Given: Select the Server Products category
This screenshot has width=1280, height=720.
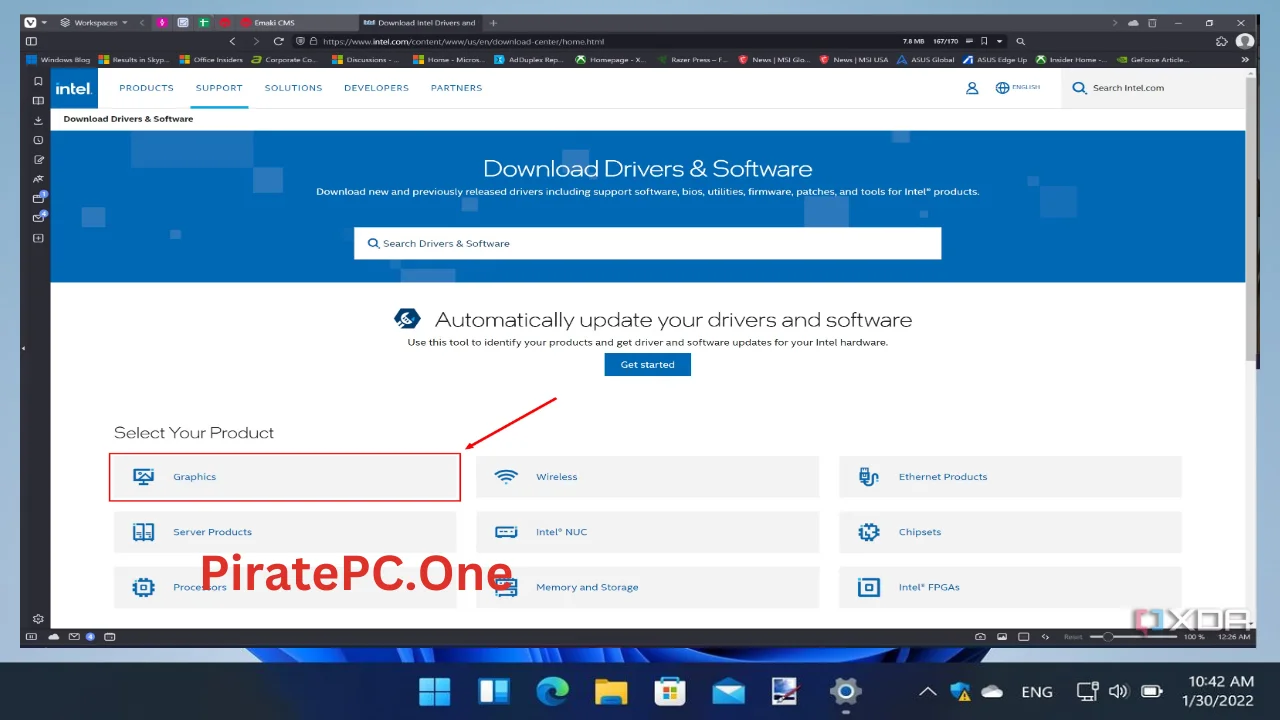Looking at the screenshot, I should click(x=285, y=532).
